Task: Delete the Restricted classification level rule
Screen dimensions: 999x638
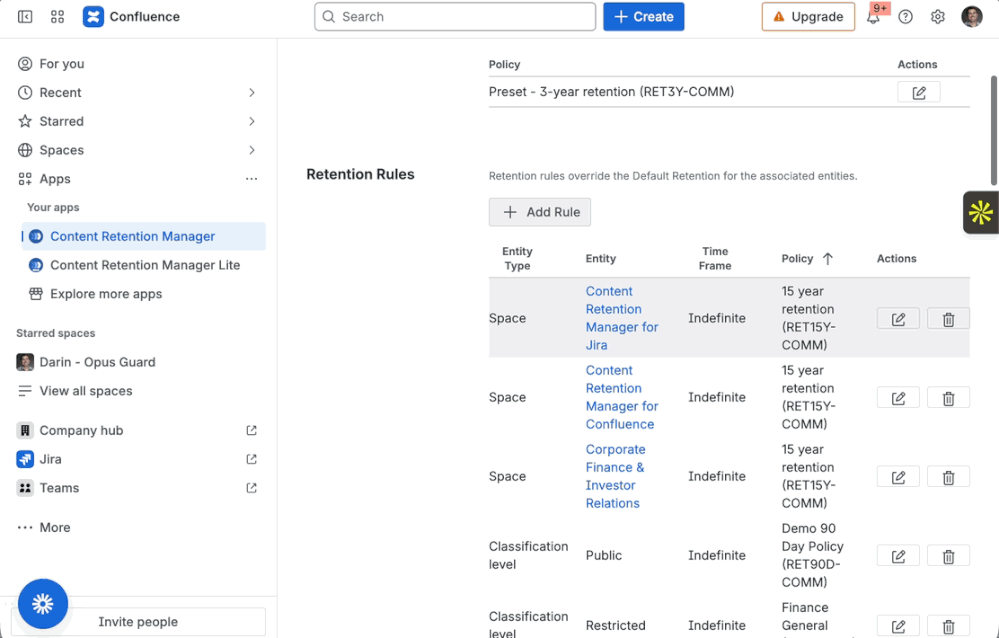Action: click(948, 626)
